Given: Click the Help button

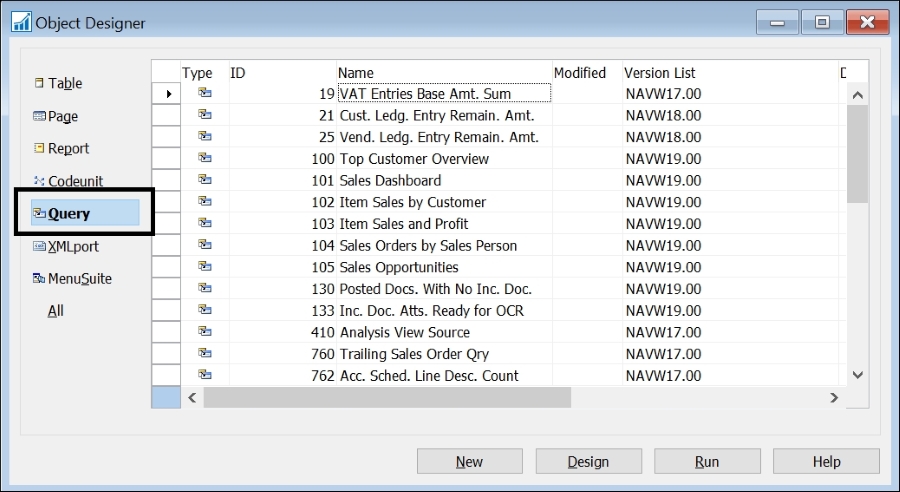Looking at the screenshot, I should 826,461.
